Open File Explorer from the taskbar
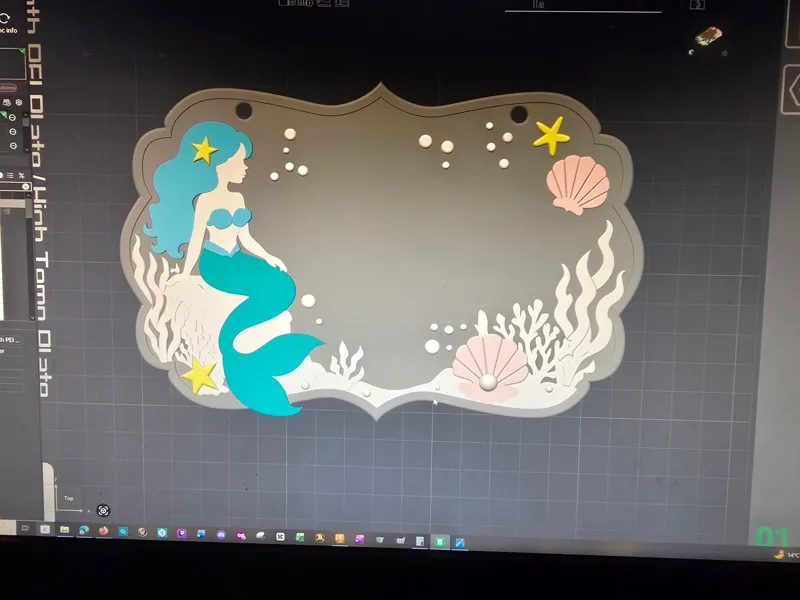Viewport: 800px width, 600px height. 64,530
